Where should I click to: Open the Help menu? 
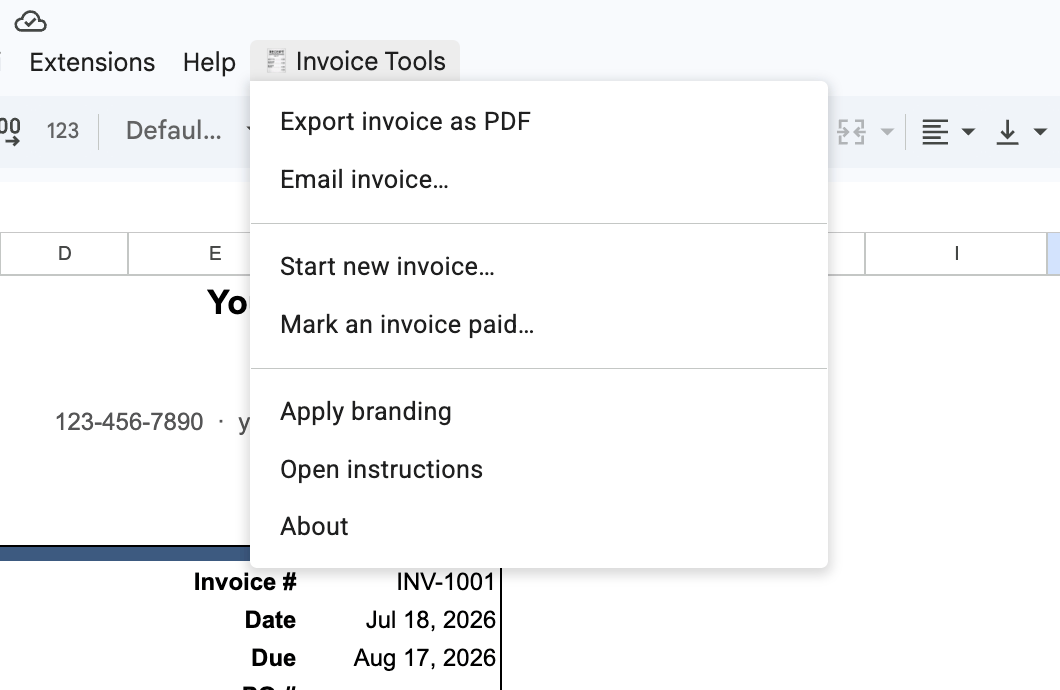coord(209,62)
